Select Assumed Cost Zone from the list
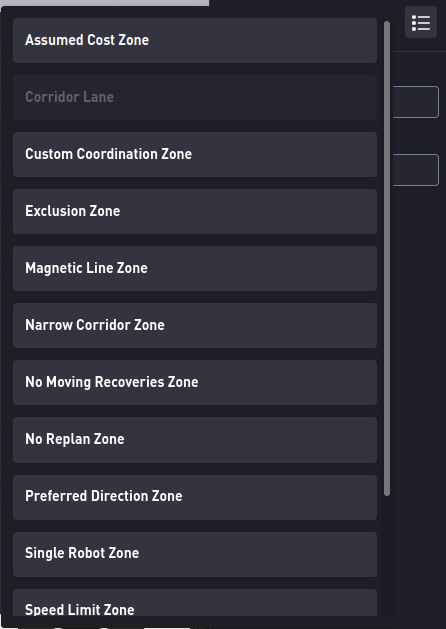Screen dimensions: 446x629 coord(195,40)
